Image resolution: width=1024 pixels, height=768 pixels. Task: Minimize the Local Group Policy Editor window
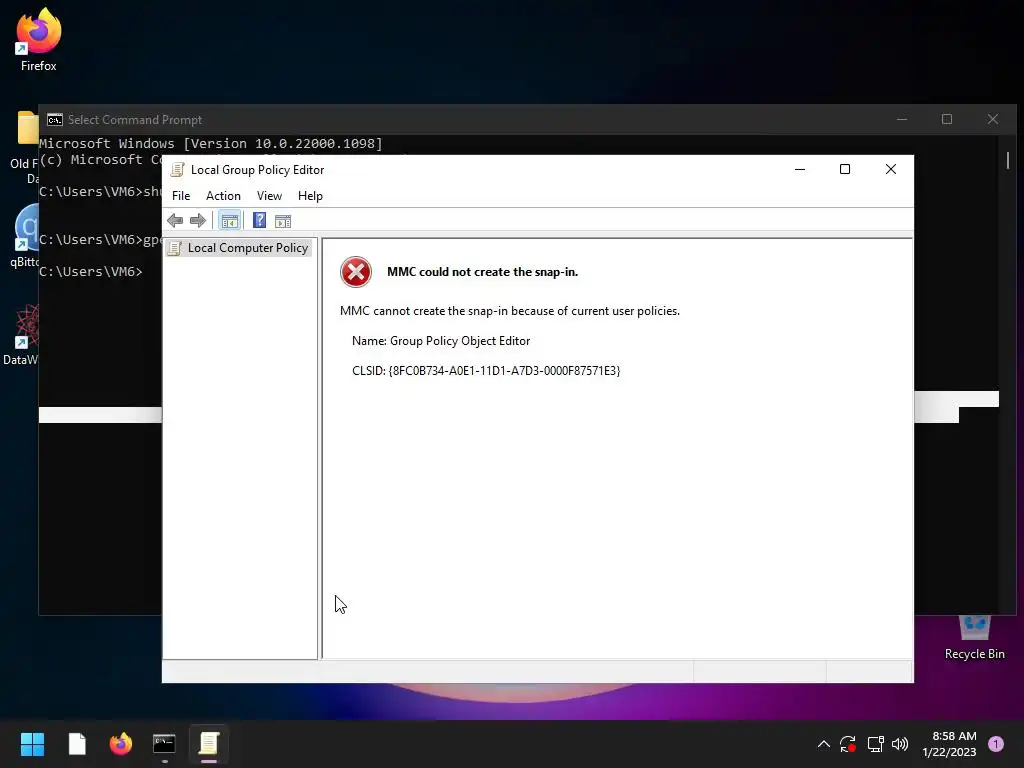tap(800, 169)
